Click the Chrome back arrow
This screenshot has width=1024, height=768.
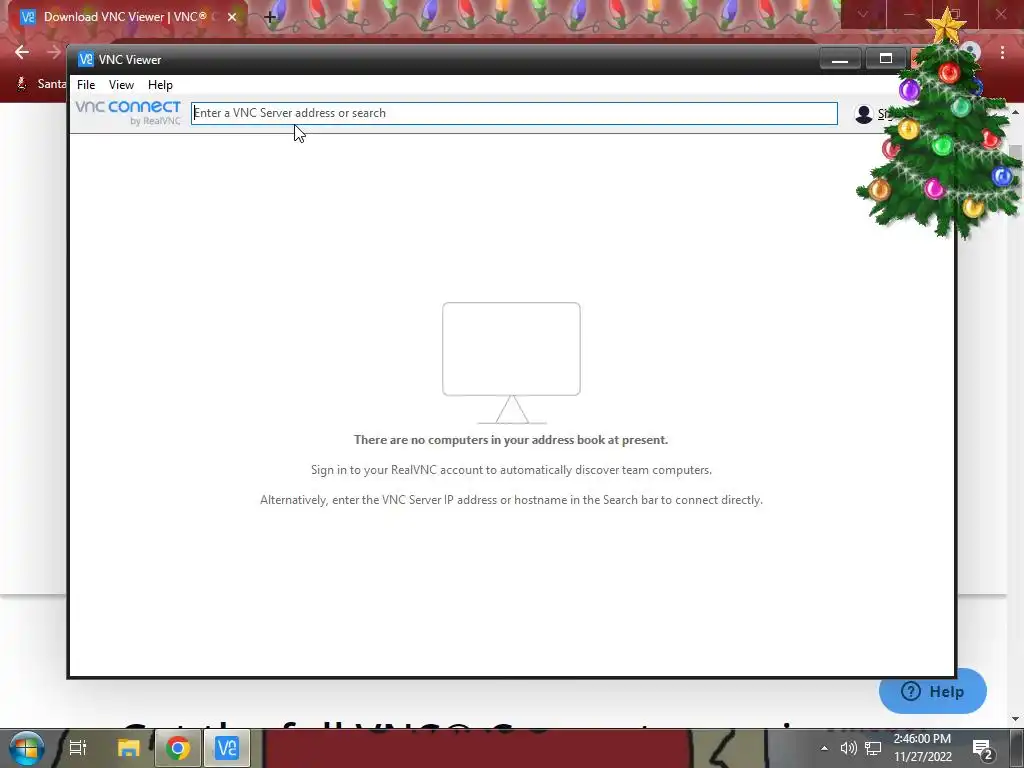point(22,52)
